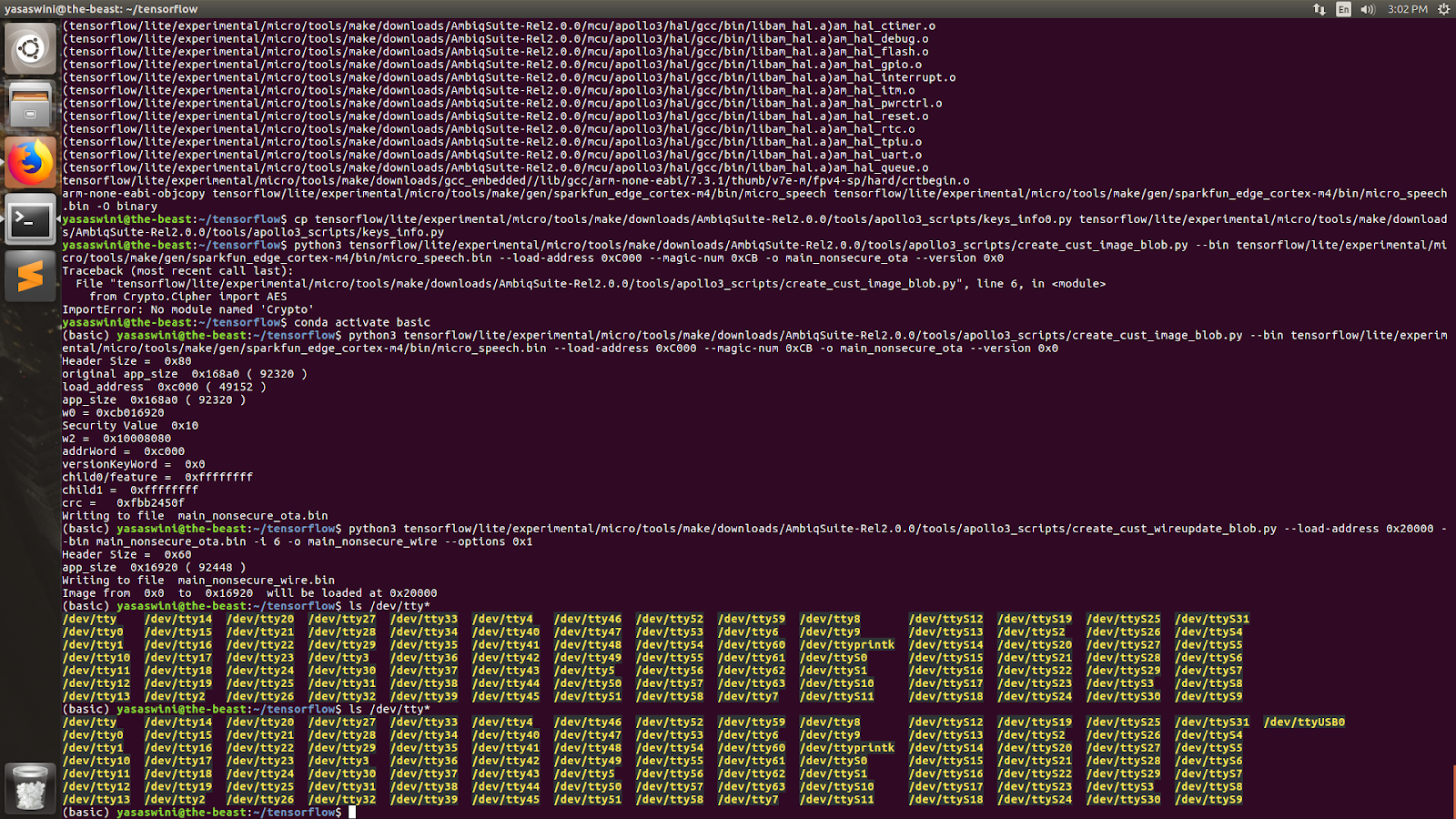The height and width of the screenshot is (819, 1456).
Task: Click the versionKeyWord = 0x0 line
Action: [x=134, y=464]
